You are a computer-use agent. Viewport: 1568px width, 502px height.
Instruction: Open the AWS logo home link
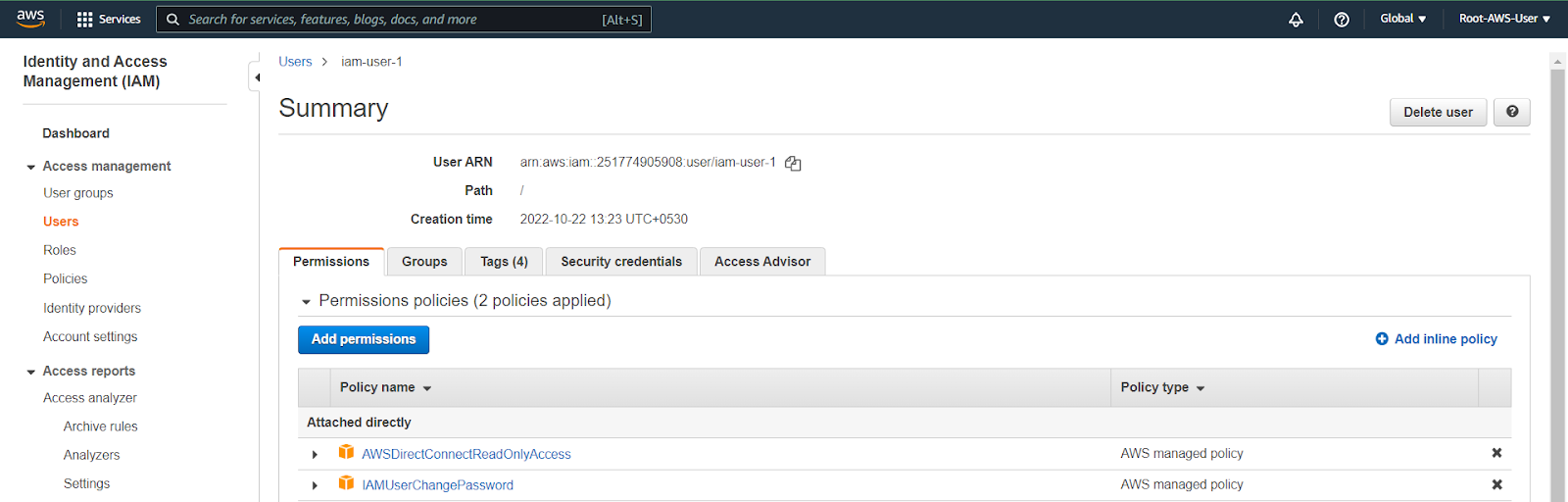(30, 19)
